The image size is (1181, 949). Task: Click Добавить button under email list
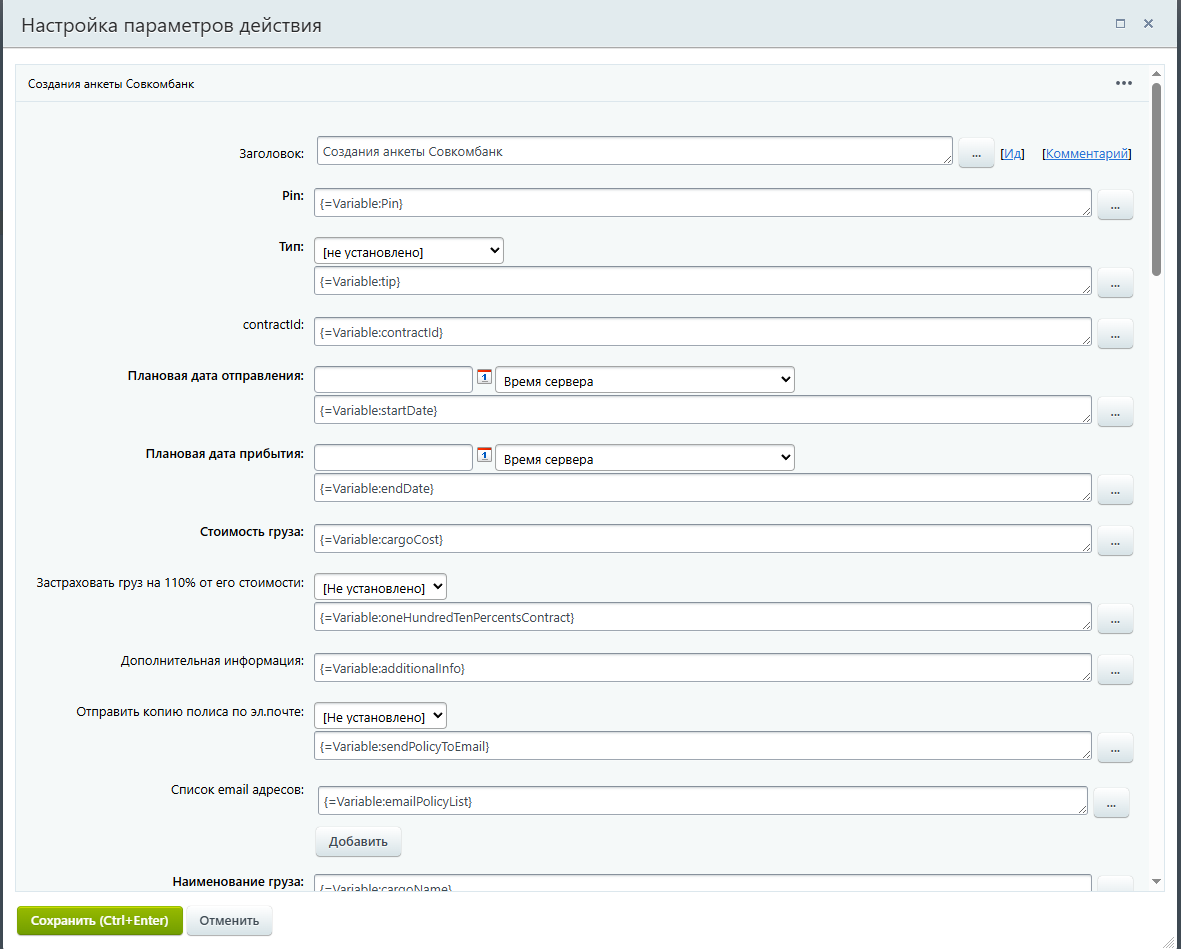pos(358,842)
